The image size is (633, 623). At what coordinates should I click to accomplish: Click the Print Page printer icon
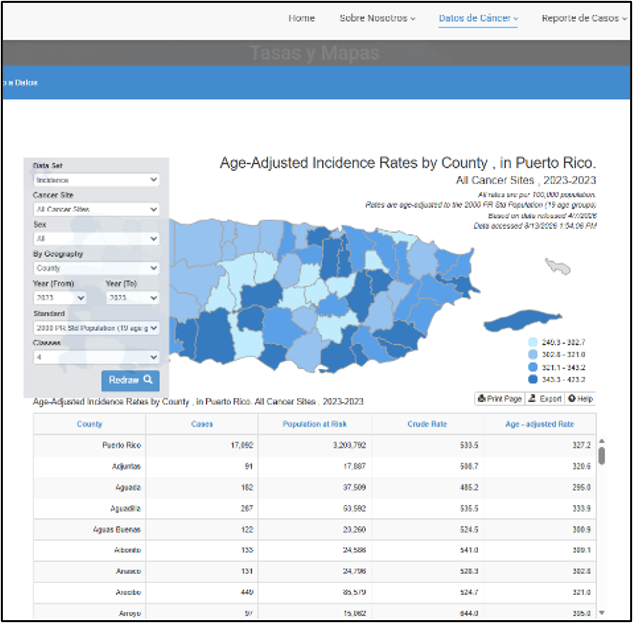tap(481, 399)
